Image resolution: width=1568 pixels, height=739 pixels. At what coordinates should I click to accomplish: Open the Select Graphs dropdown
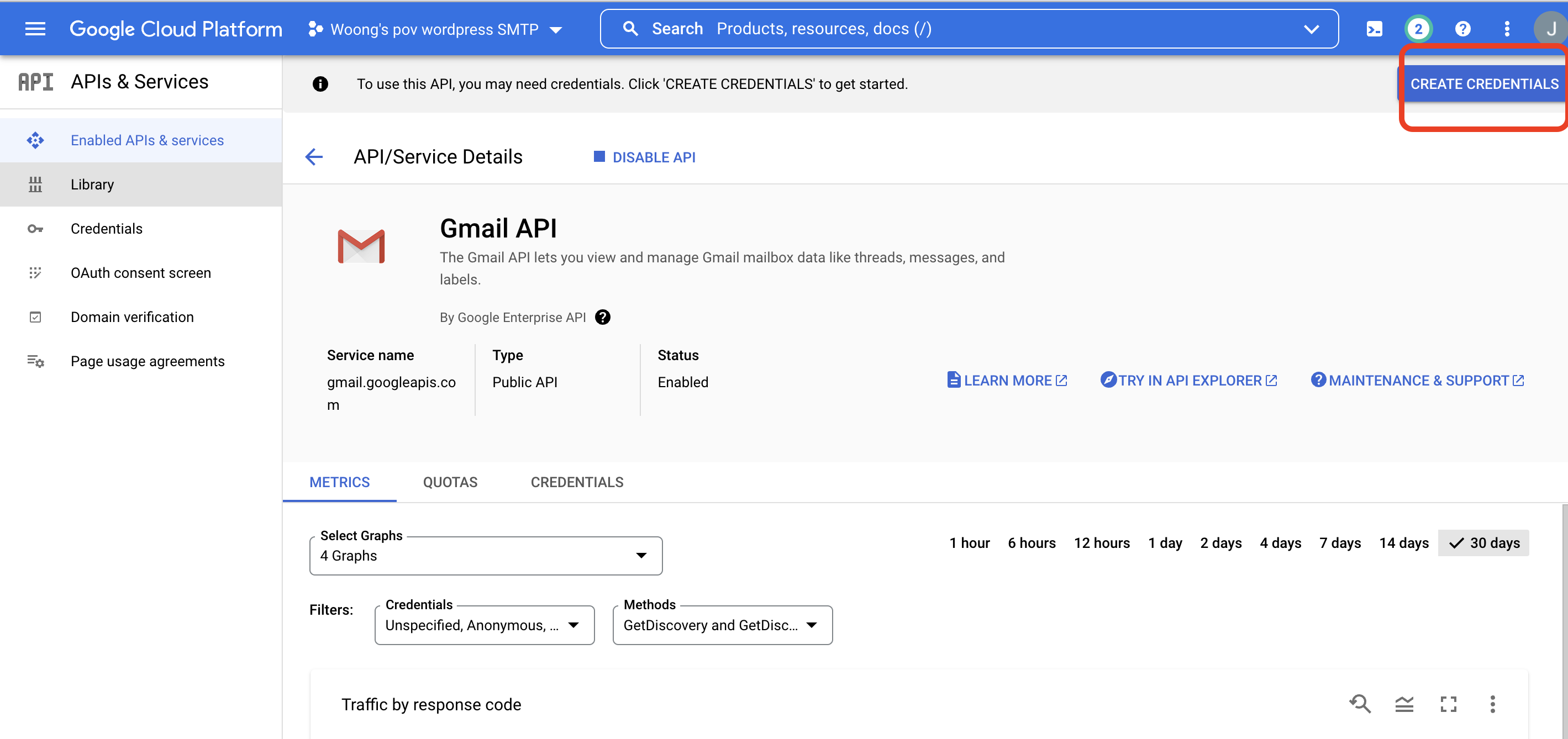[485, 556]
